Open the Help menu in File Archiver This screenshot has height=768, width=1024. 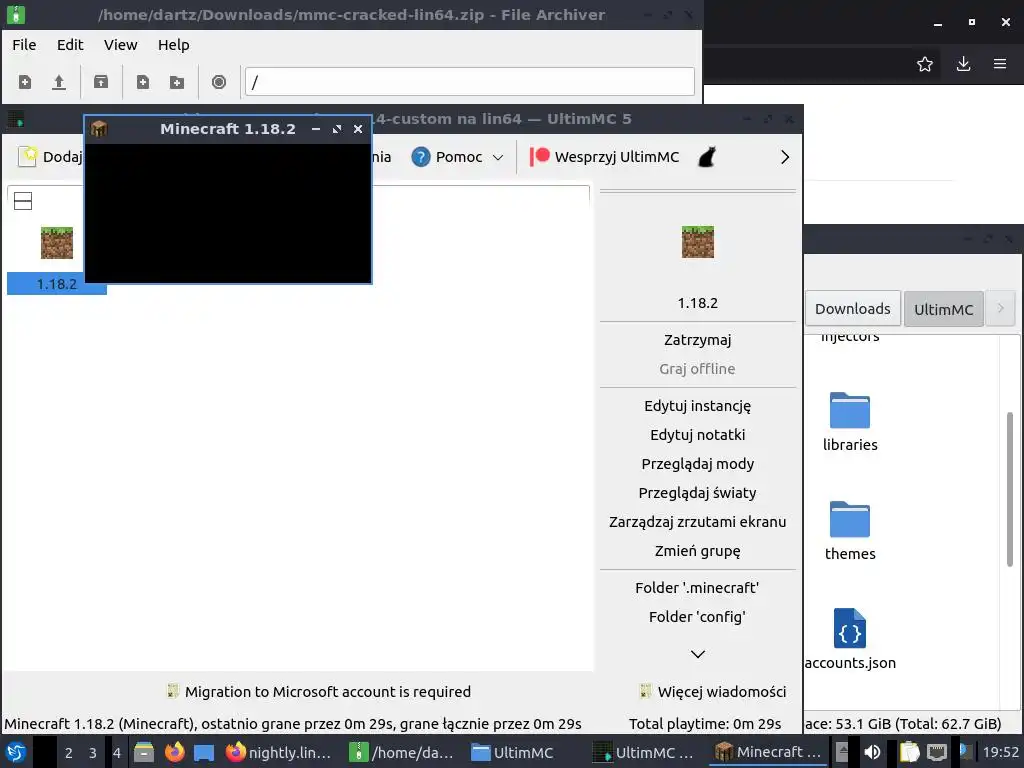pos(174,45)
